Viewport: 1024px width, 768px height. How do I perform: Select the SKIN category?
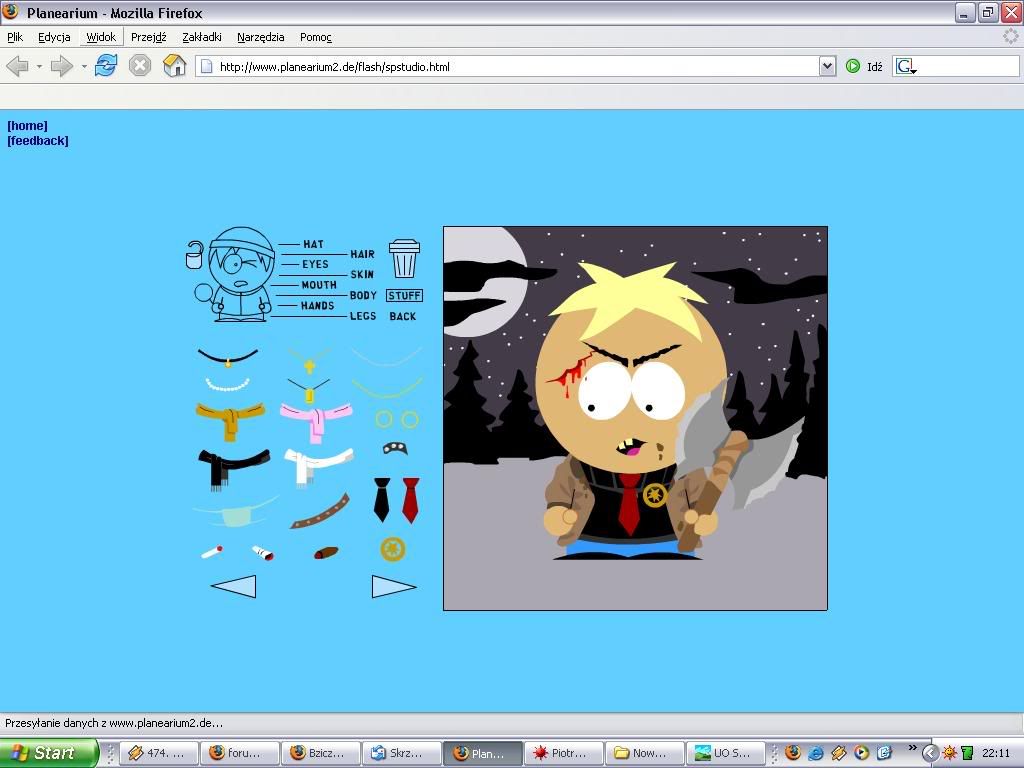tap(362, 274)
